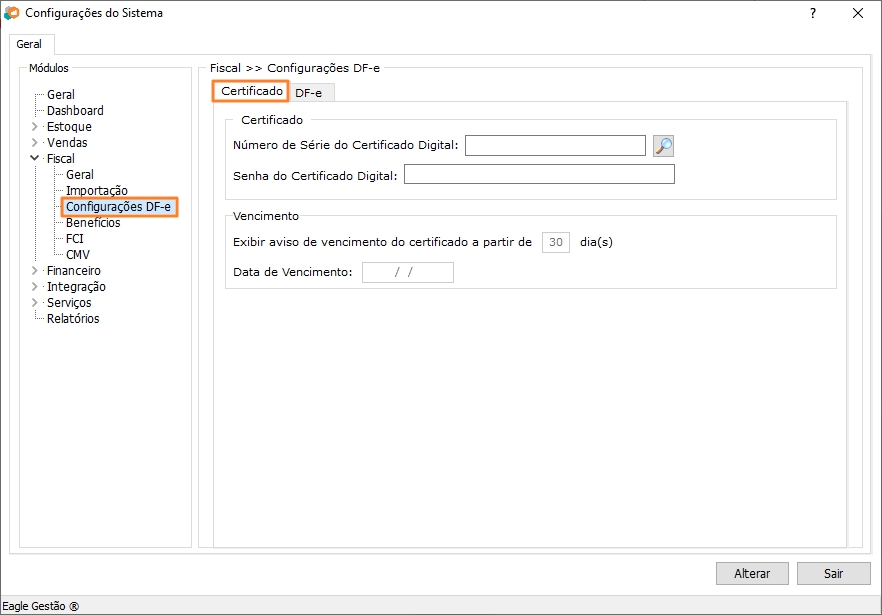Expand the Estoque module tree

(x=35, y=127)
